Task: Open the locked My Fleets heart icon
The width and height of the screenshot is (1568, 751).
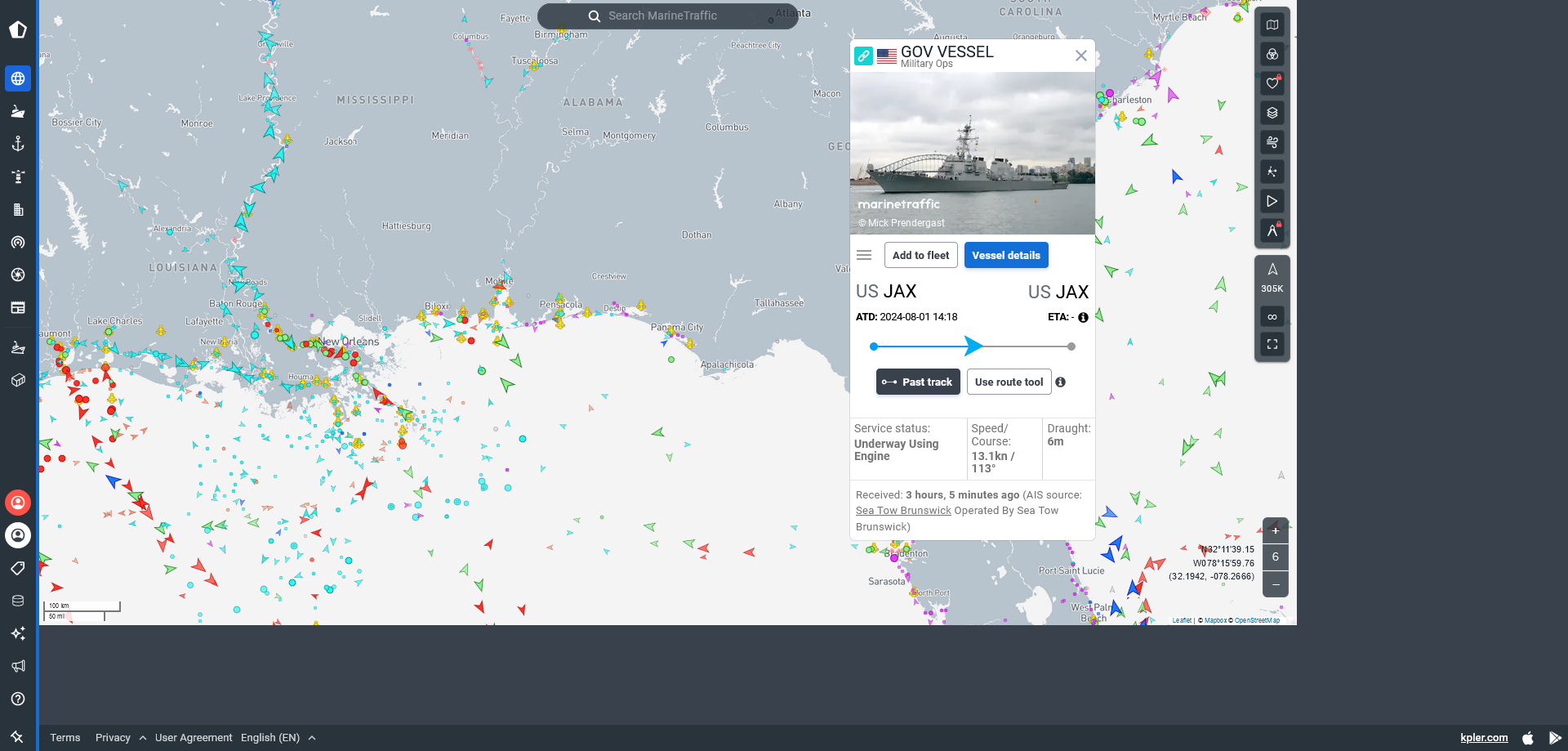Action: tap(1272, 83)
